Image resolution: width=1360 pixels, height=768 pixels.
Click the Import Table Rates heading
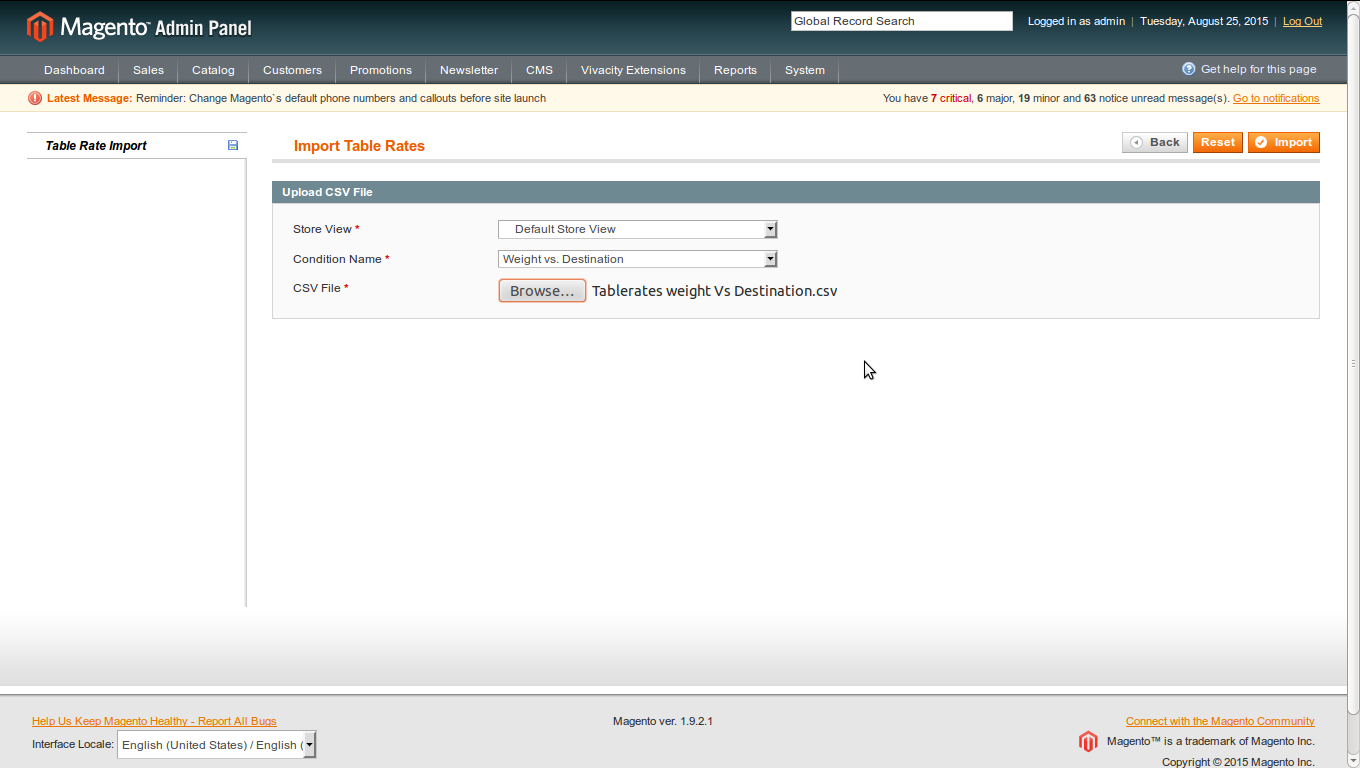tap(359, 146)
